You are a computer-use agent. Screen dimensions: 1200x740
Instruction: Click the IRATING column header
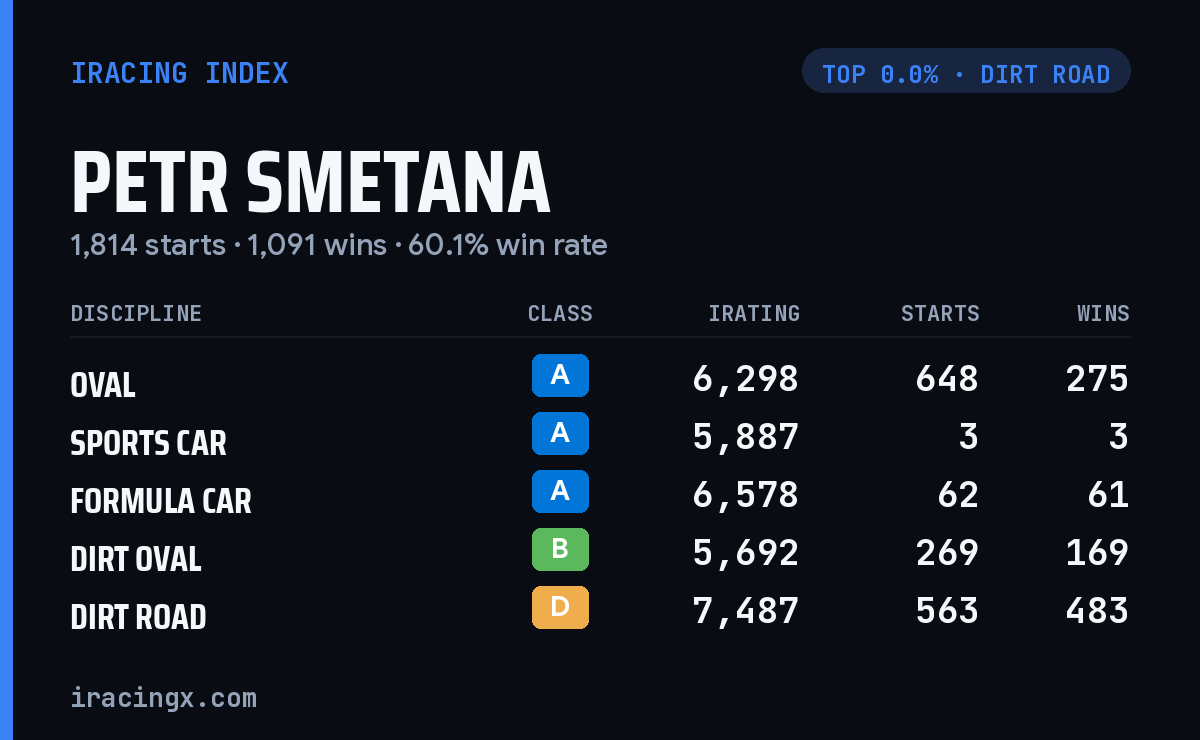[x=754, y=313]
